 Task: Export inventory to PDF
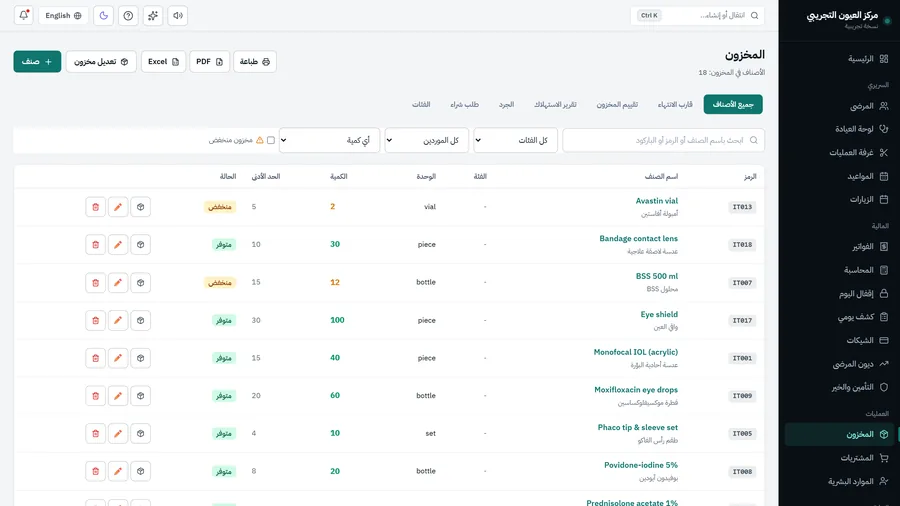(210, 61)
